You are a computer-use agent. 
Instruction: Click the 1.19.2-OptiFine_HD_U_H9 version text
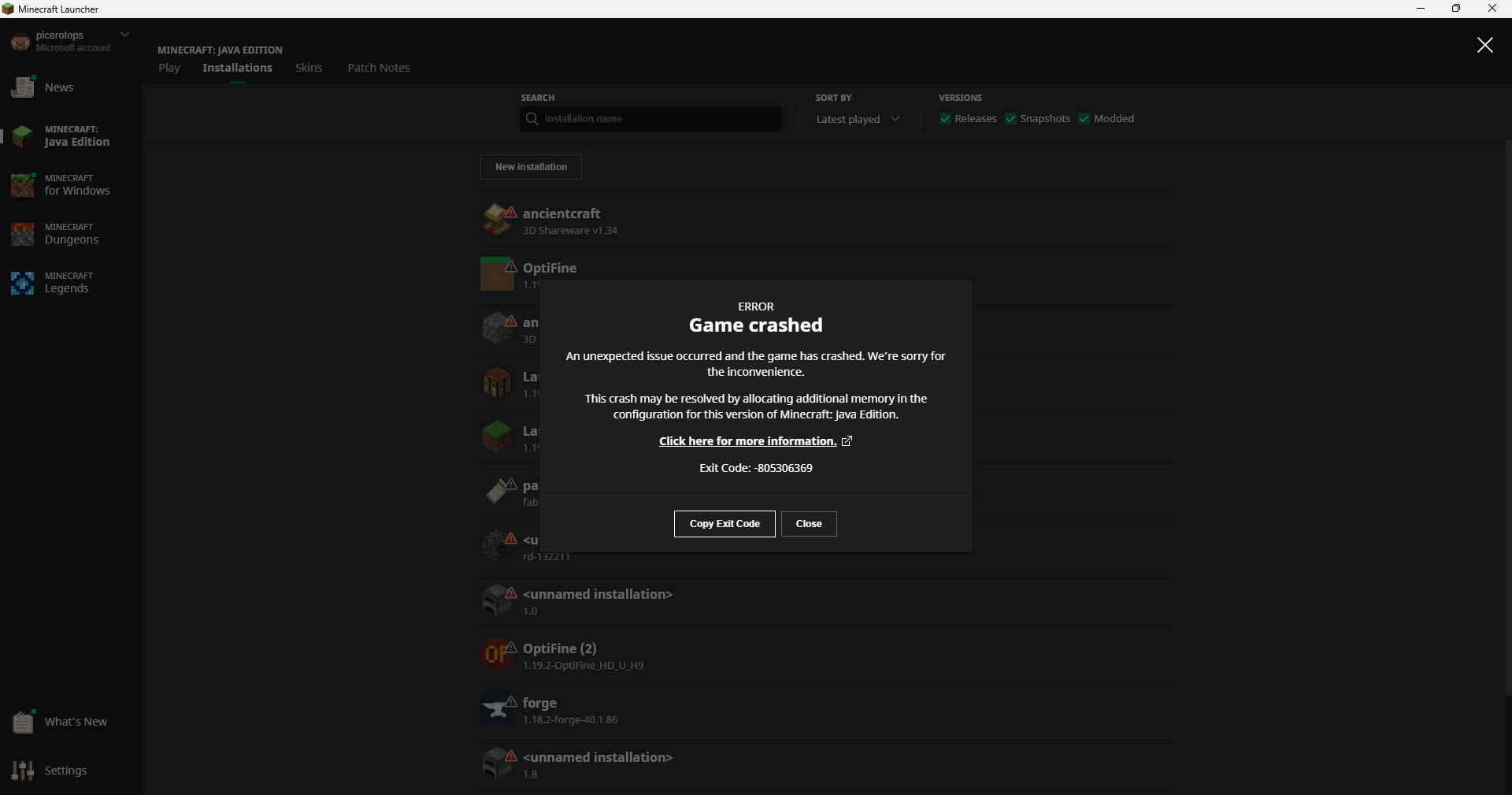click(x=583, y=666)
